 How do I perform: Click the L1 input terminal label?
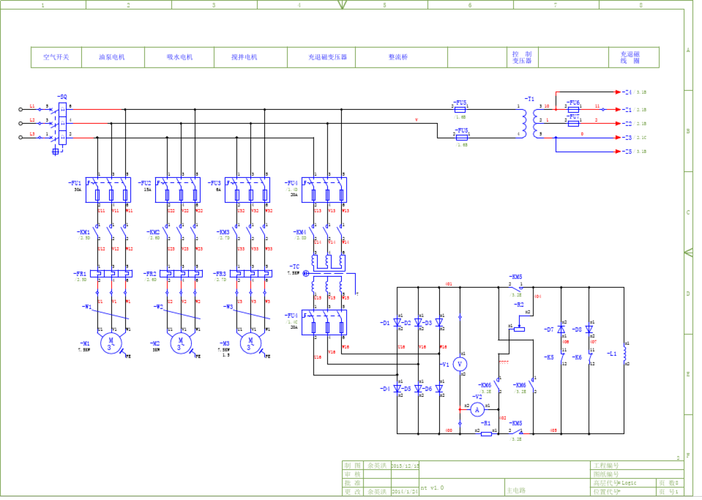pyautogui.click(x=32, y=106)
